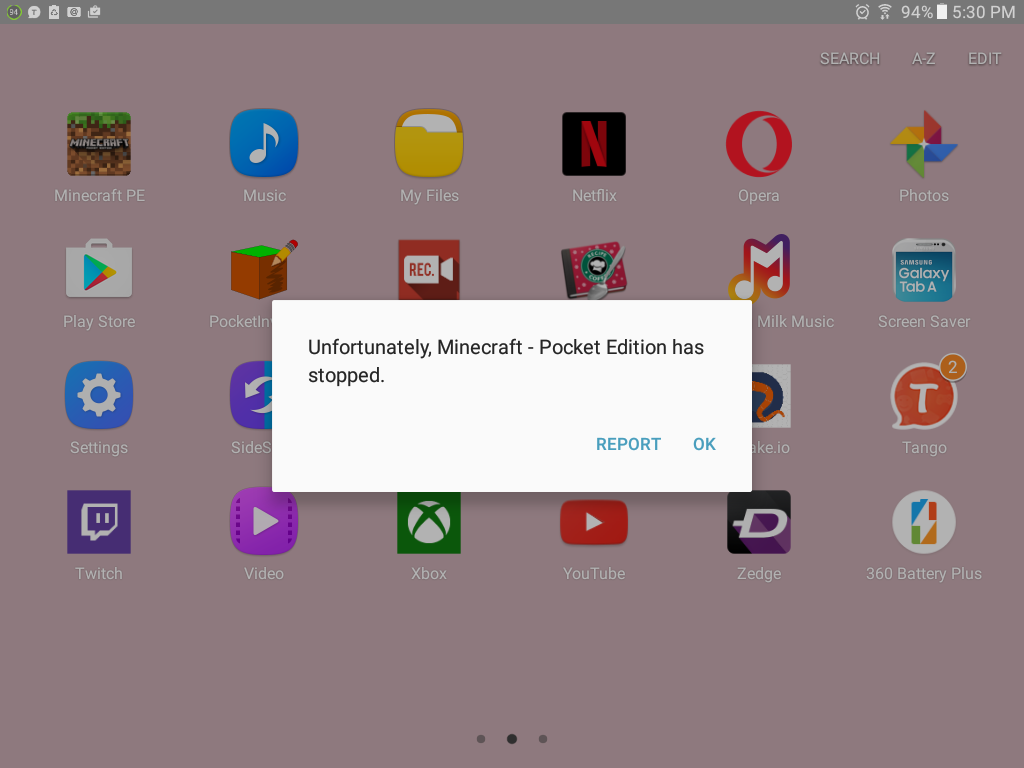1024x768 pixels.
Task: Open the Minecraft PE app
Action: (x=99, y=144)
